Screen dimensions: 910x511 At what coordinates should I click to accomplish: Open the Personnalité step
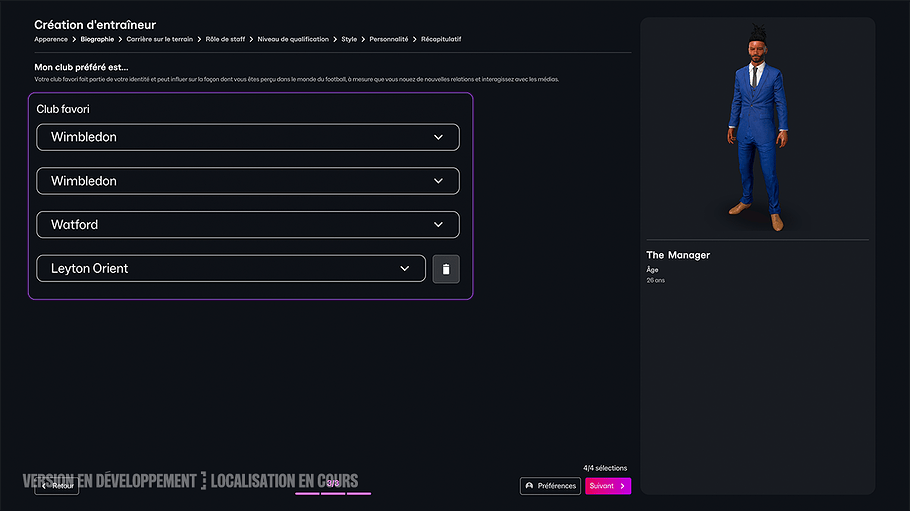pos(389,39)
